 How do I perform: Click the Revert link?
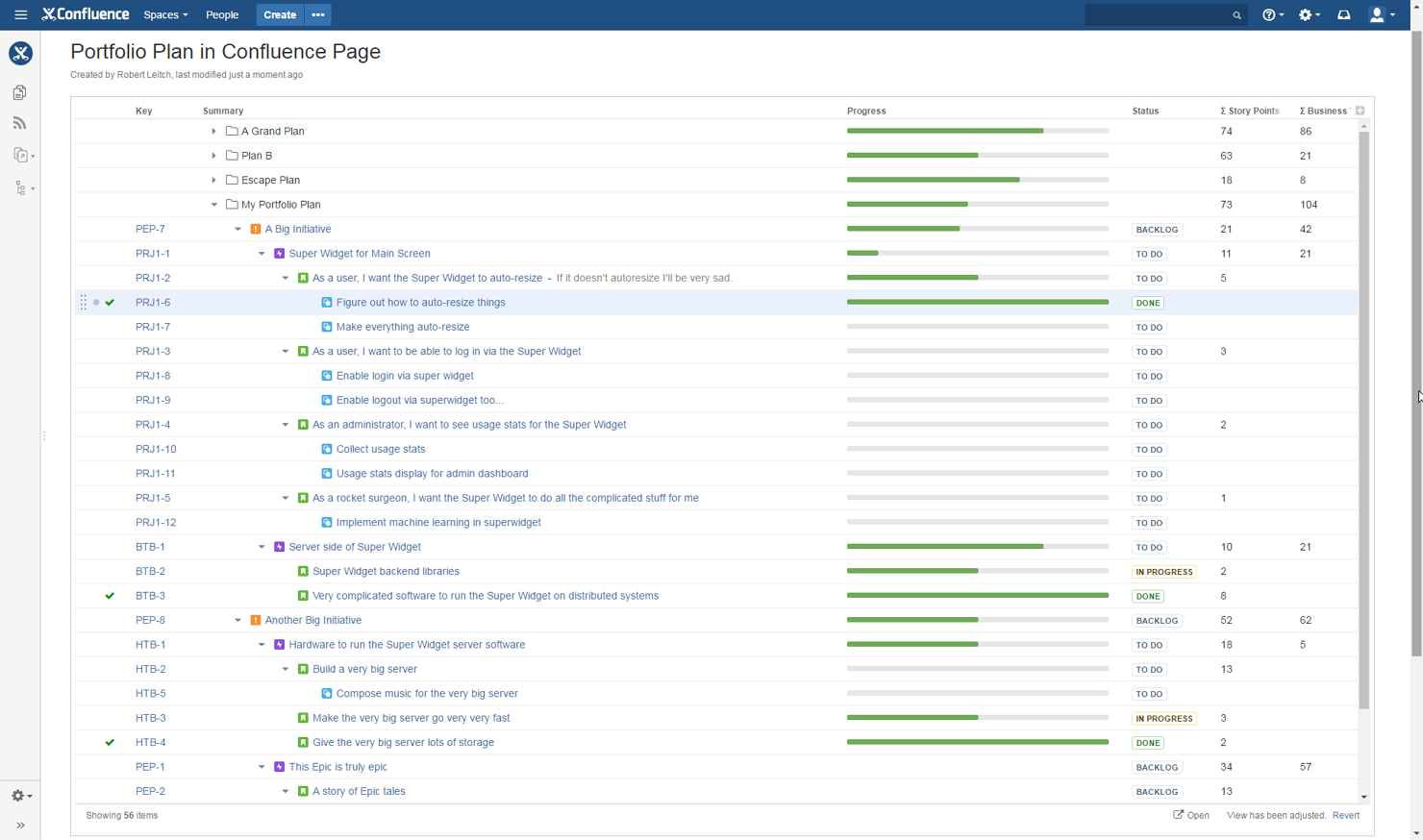1345,815
